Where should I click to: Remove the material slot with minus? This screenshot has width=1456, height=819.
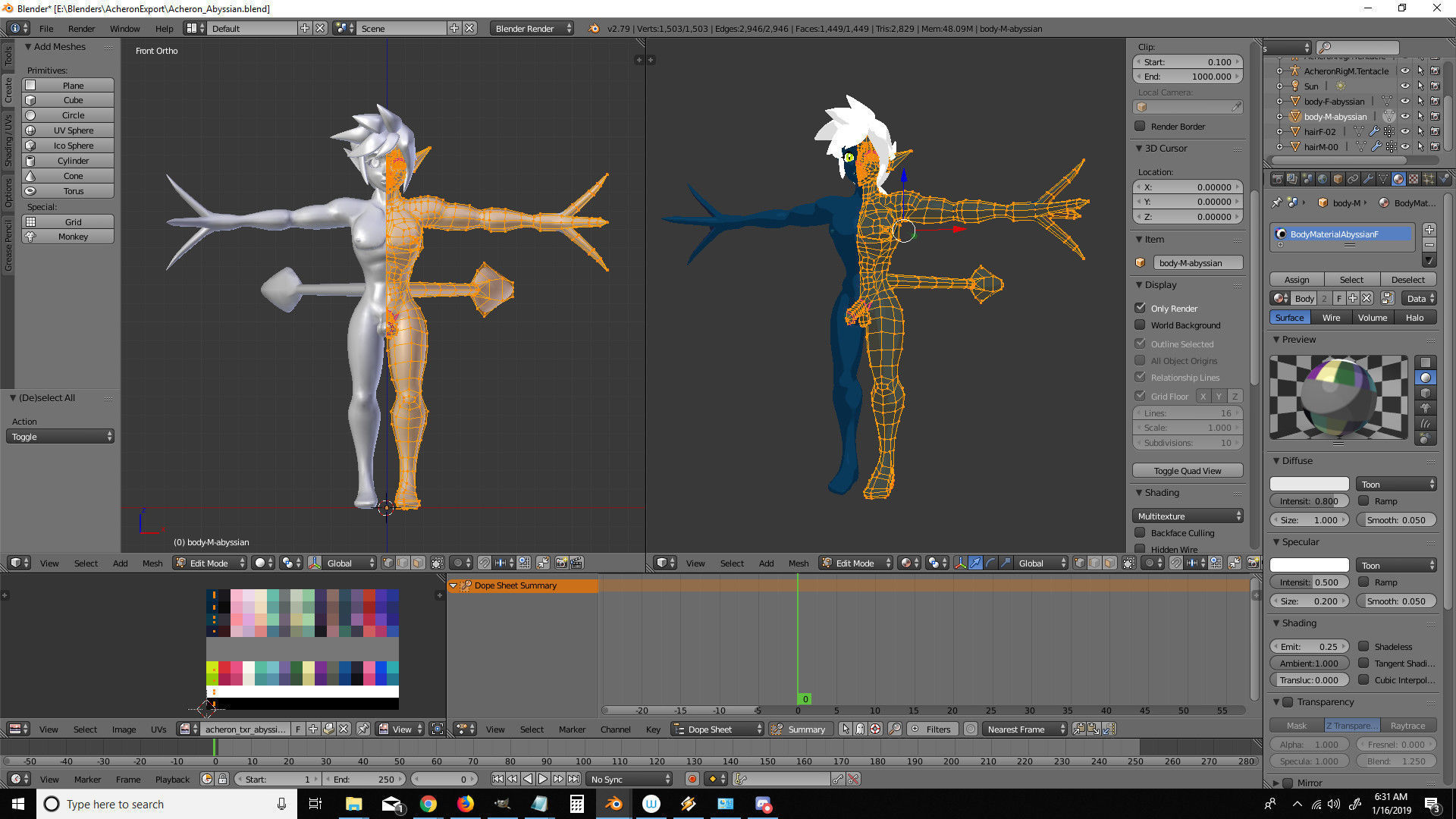pyautogui.click(x=1429, y=245)
